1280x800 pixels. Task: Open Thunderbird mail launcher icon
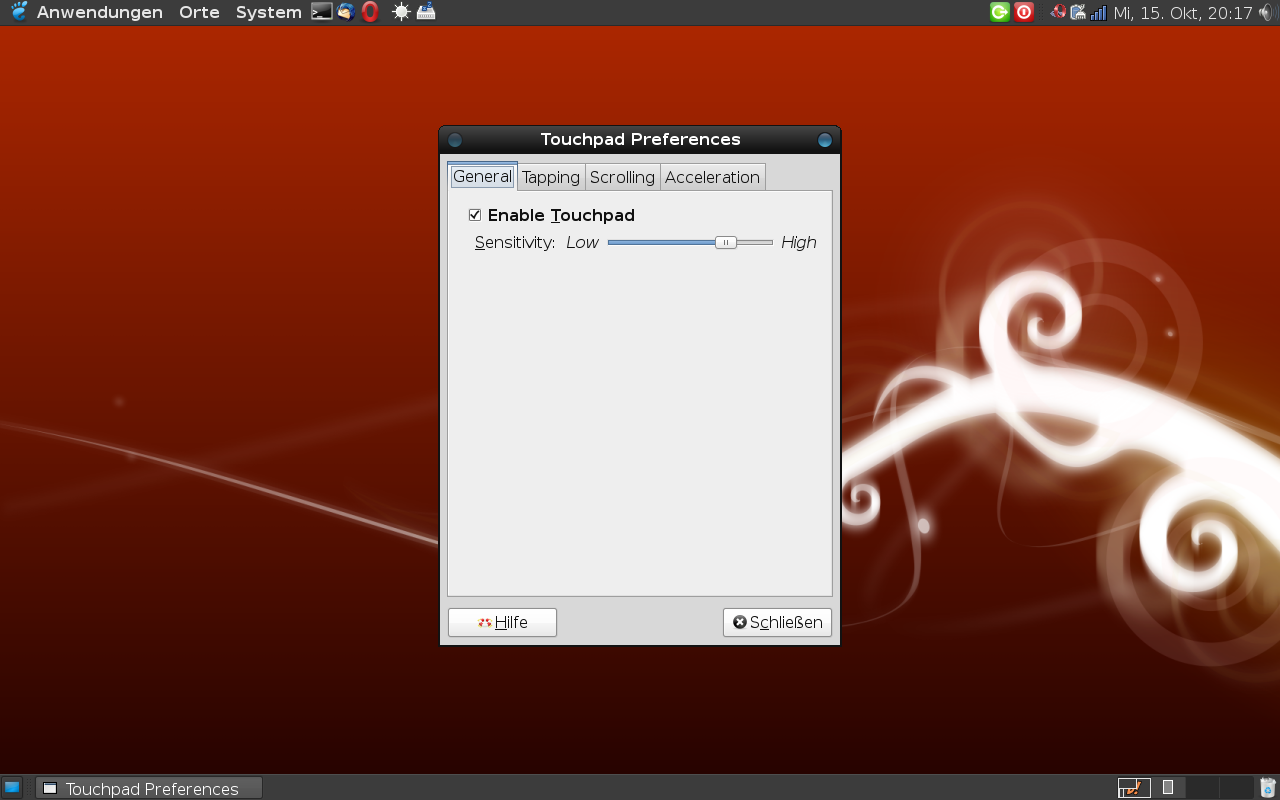click(x=346, y=12)
